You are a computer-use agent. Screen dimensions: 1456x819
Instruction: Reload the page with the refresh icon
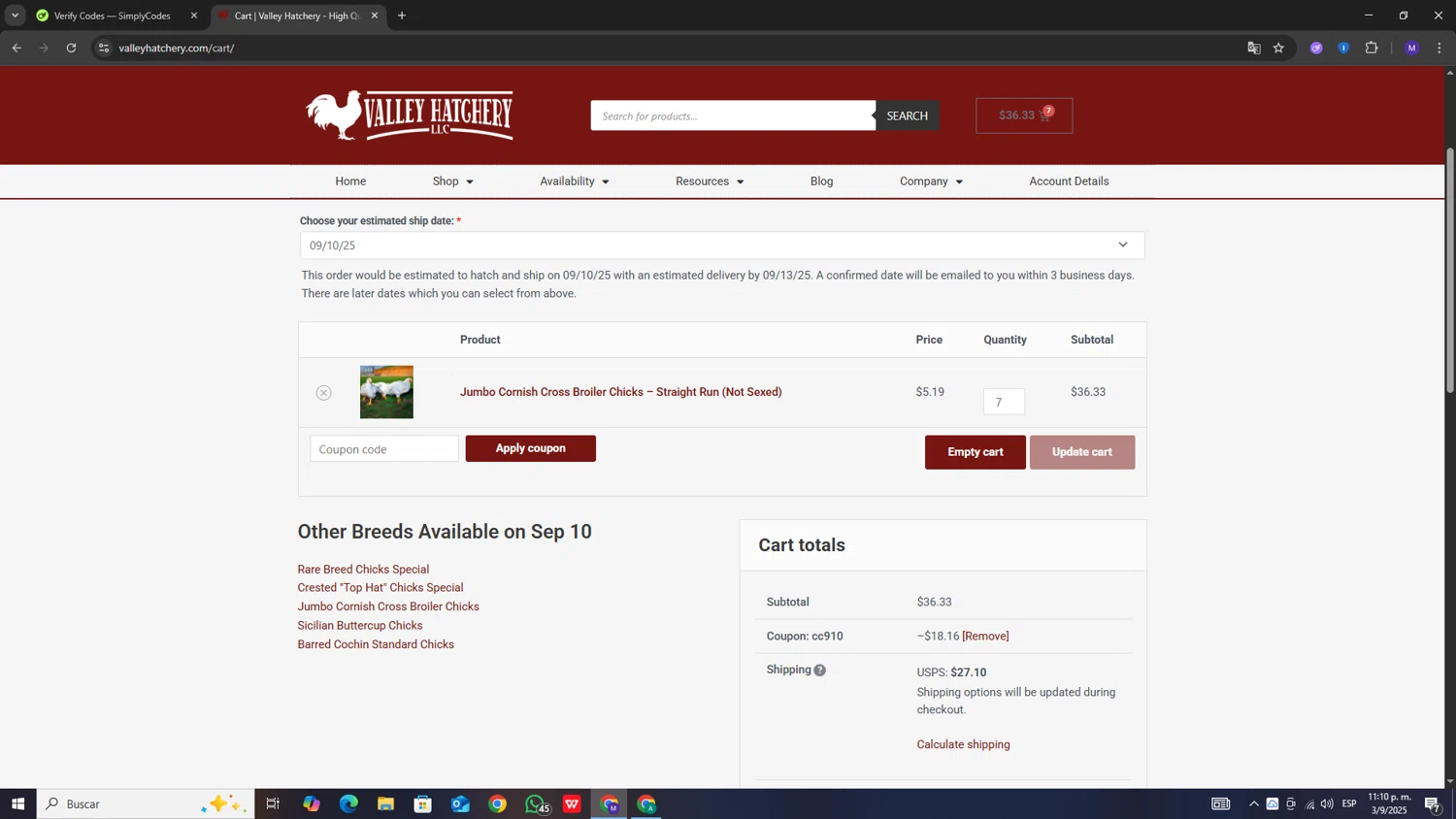pyautogui.click(x=71, y=48)
